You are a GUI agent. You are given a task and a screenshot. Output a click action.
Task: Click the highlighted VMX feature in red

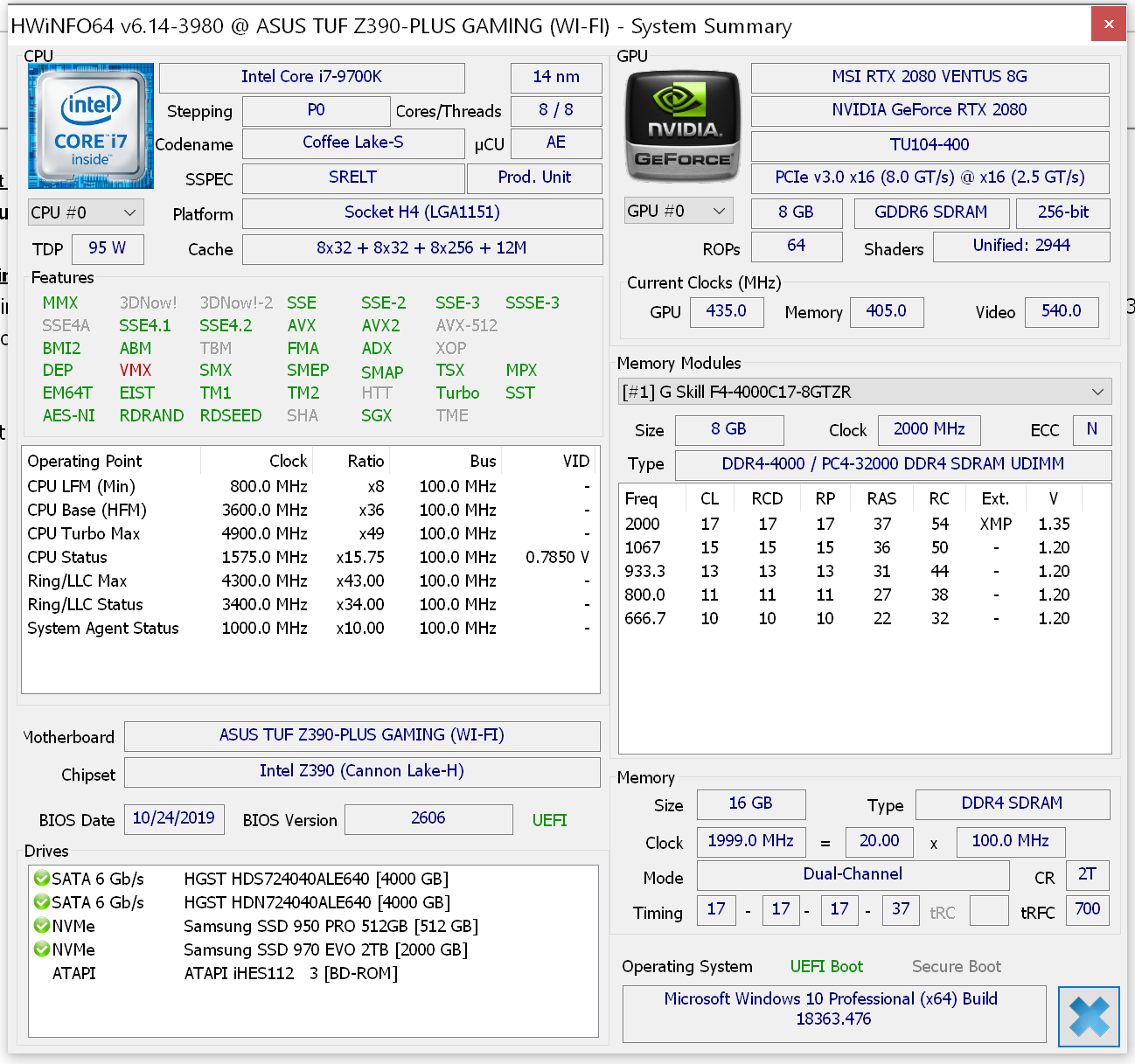[x=135, y=370]
